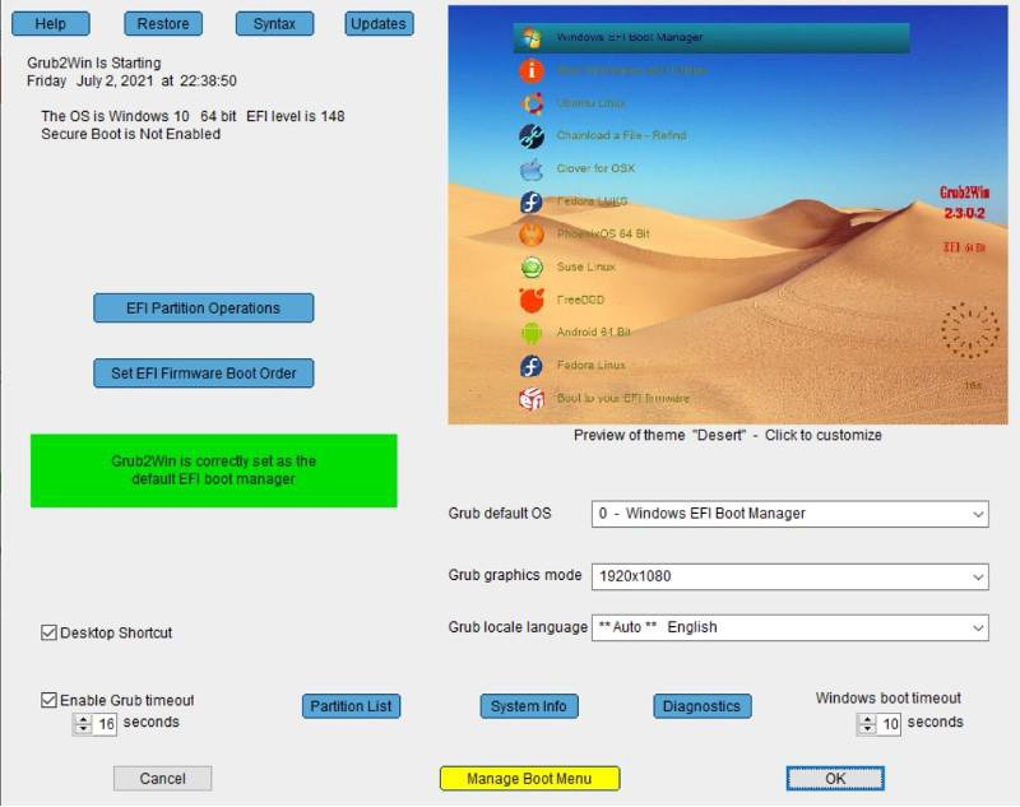
Task: Click Set EFI Firmware Boot Order button
Action: pos(203,373)
